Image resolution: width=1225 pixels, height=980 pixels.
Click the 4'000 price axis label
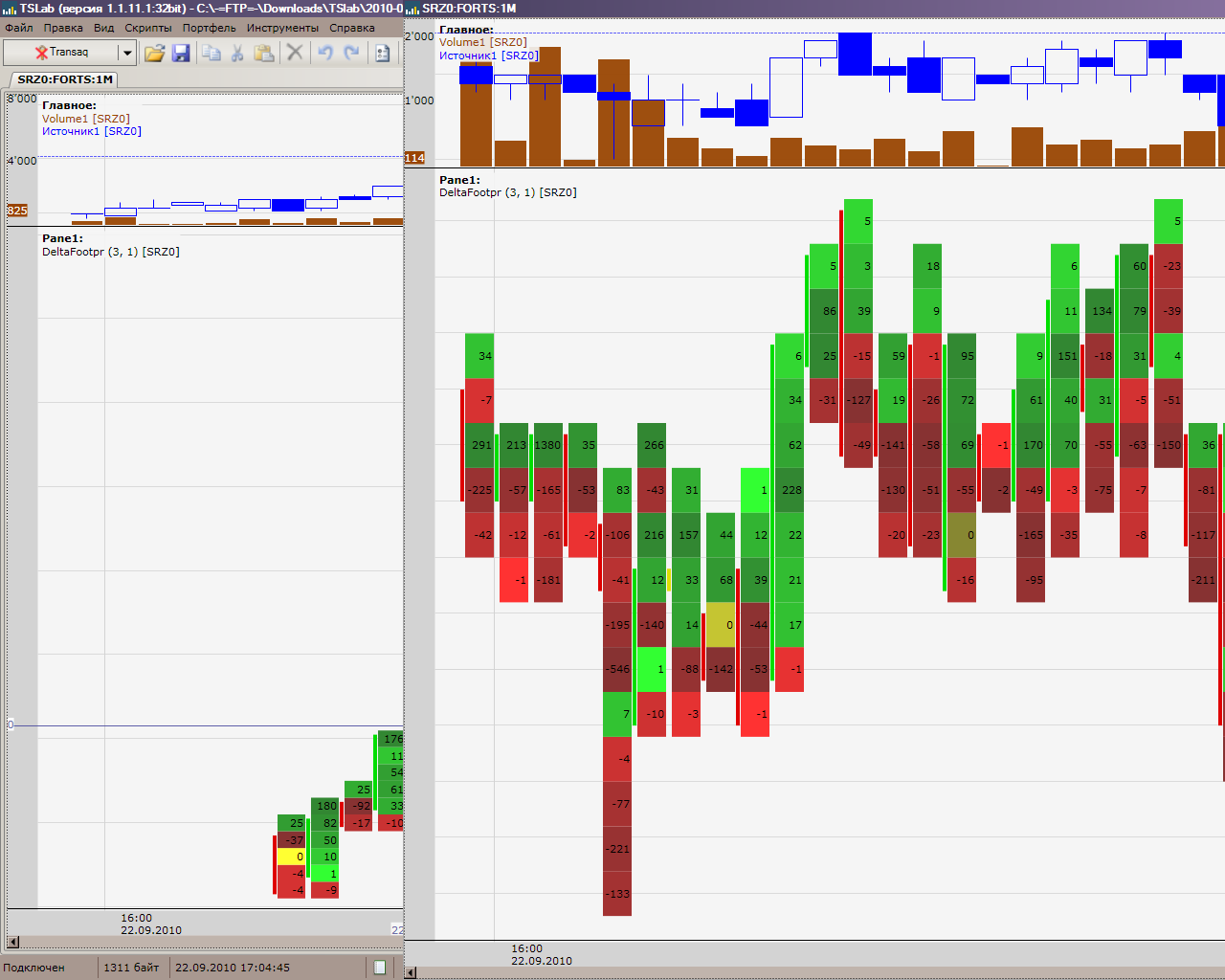pyautogui.click(x=22, y=161)
